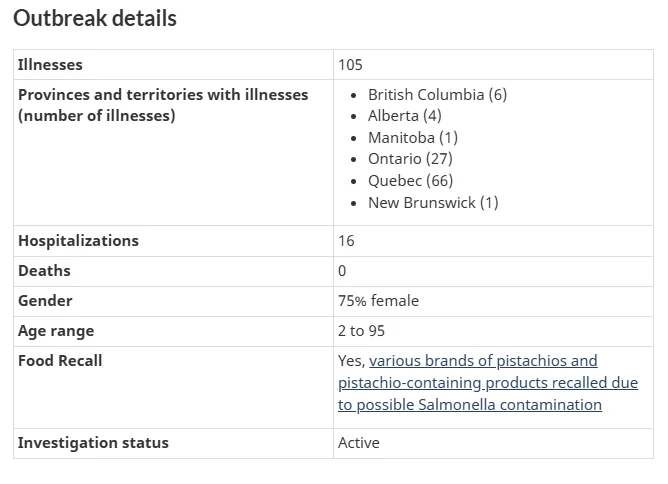This screenshot has height=484, width=668.
Task: Click the Age range label
Action: coord(56,331)
